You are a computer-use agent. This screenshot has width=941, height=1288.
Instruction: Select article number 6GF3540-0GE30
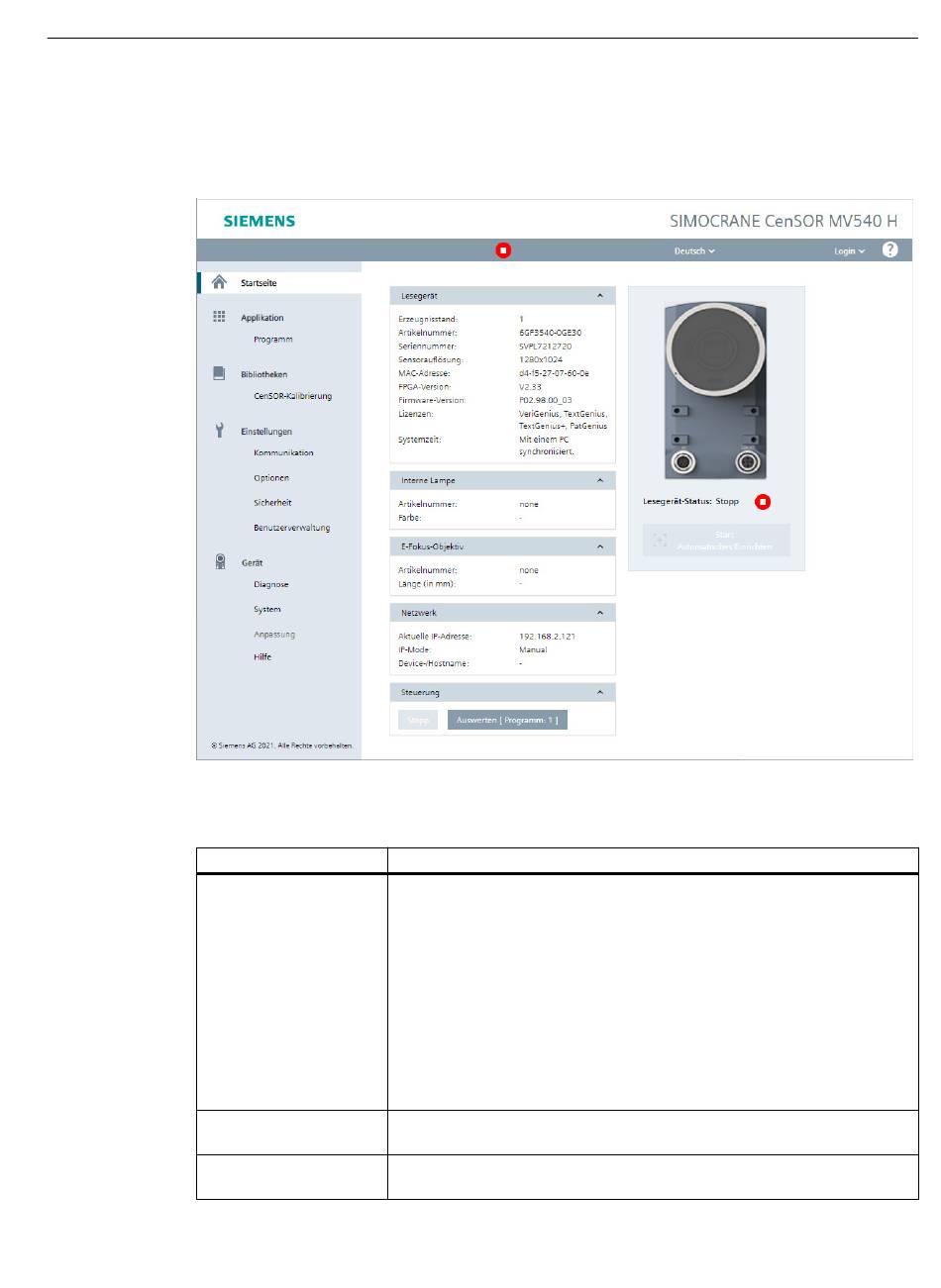point(551,334)
